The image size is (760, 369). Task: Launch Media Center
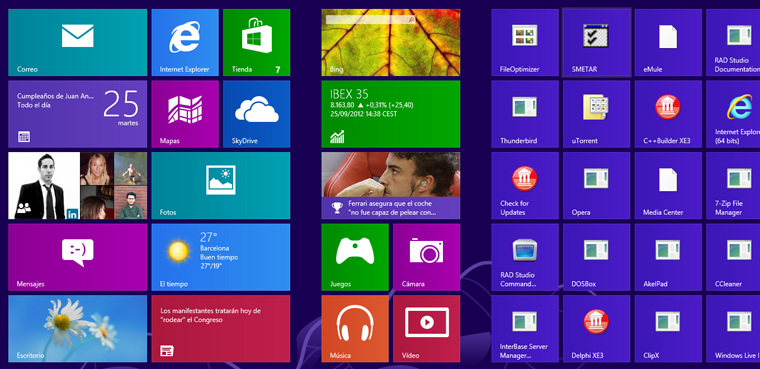668,186
